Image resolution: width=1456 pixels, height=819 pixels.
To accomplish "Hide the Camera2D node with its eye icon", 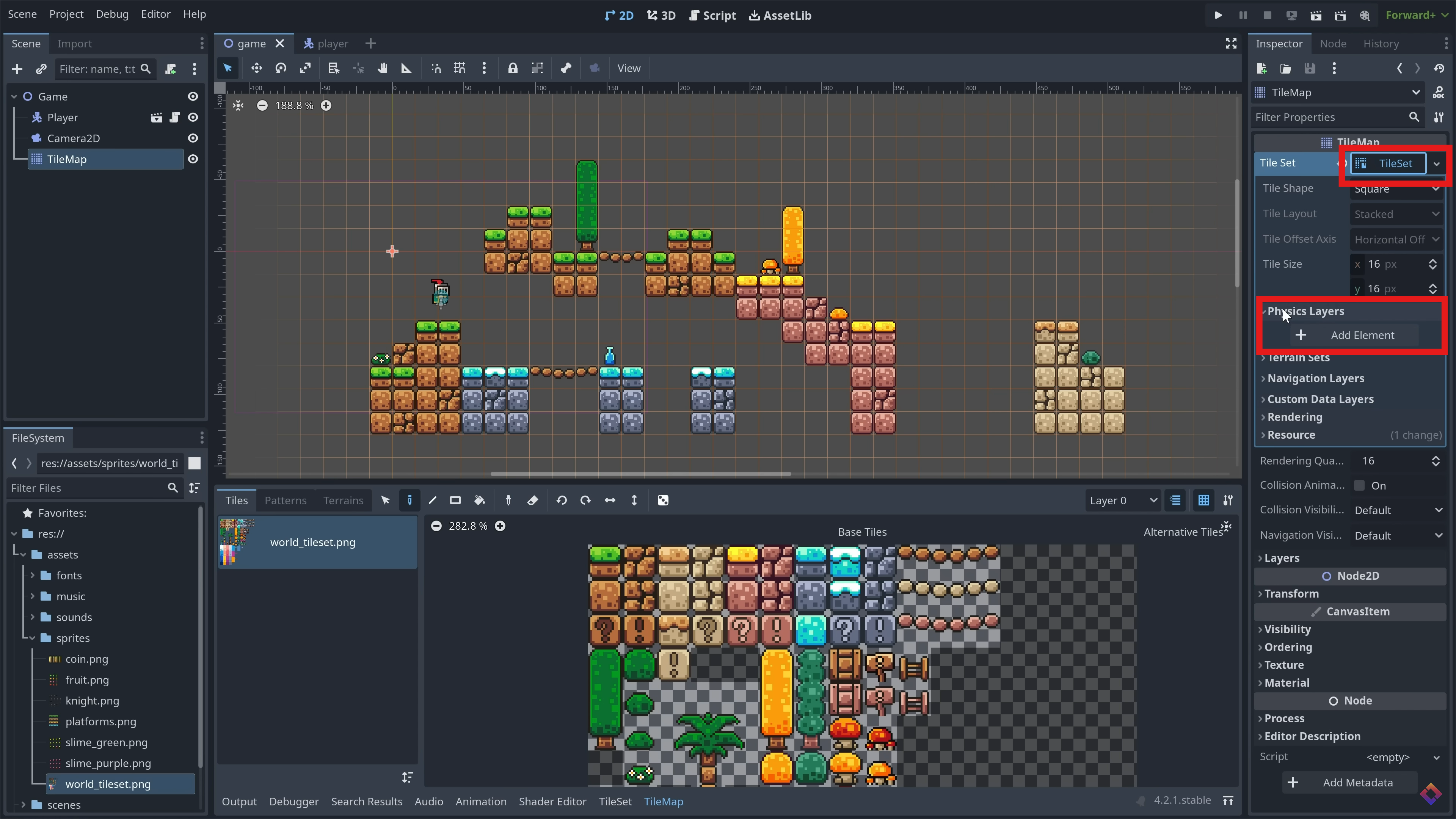I will coord(193,138).
